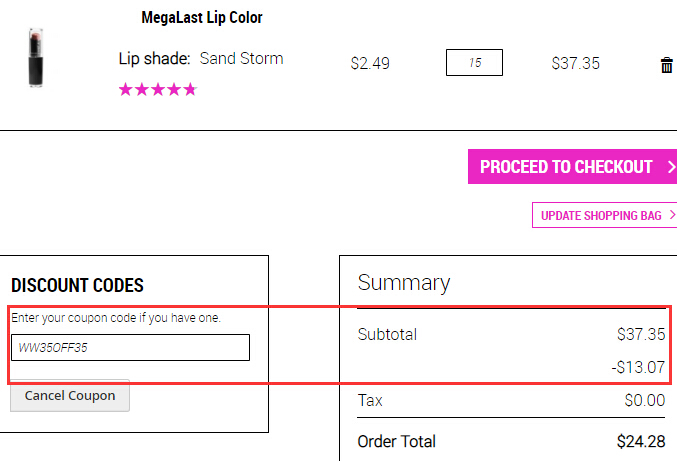
Task: Click the -$13.07 discount amount
Action: [638, 367]
